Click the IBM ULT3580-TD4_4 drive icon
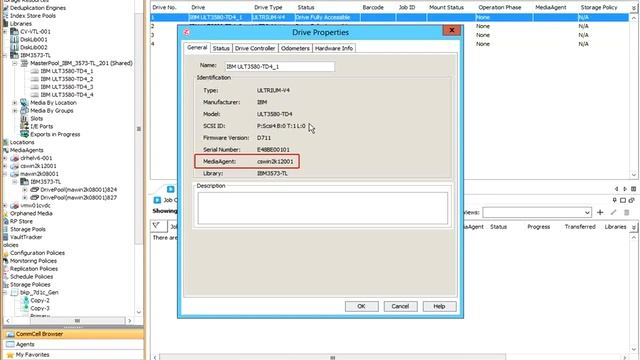The image size is (640, 360). [x=35, y=95]
